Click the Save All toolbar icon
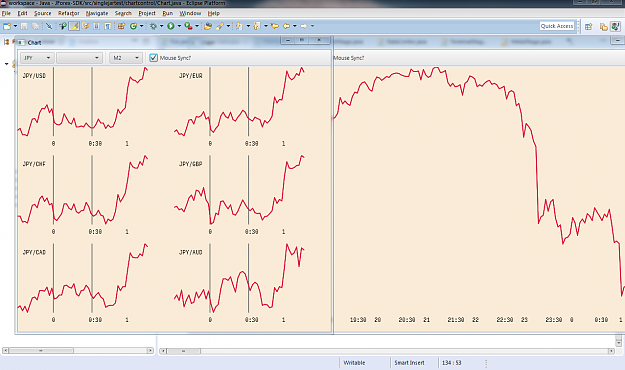625x370 pixels. [x=35, y=26]
